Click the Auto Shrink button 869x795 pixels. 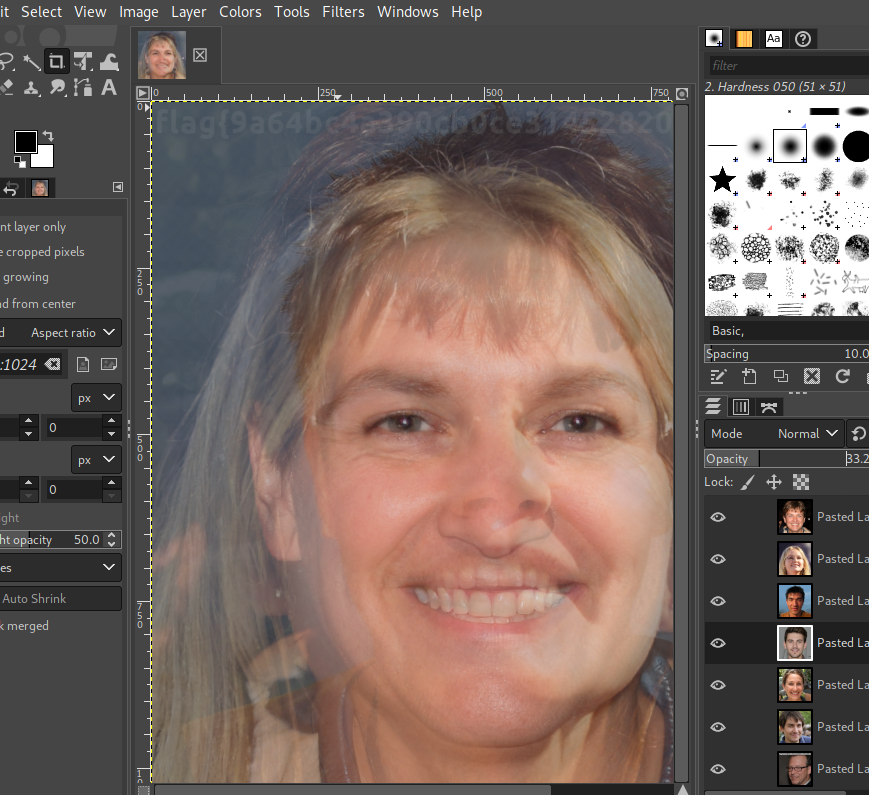point(60,599)
